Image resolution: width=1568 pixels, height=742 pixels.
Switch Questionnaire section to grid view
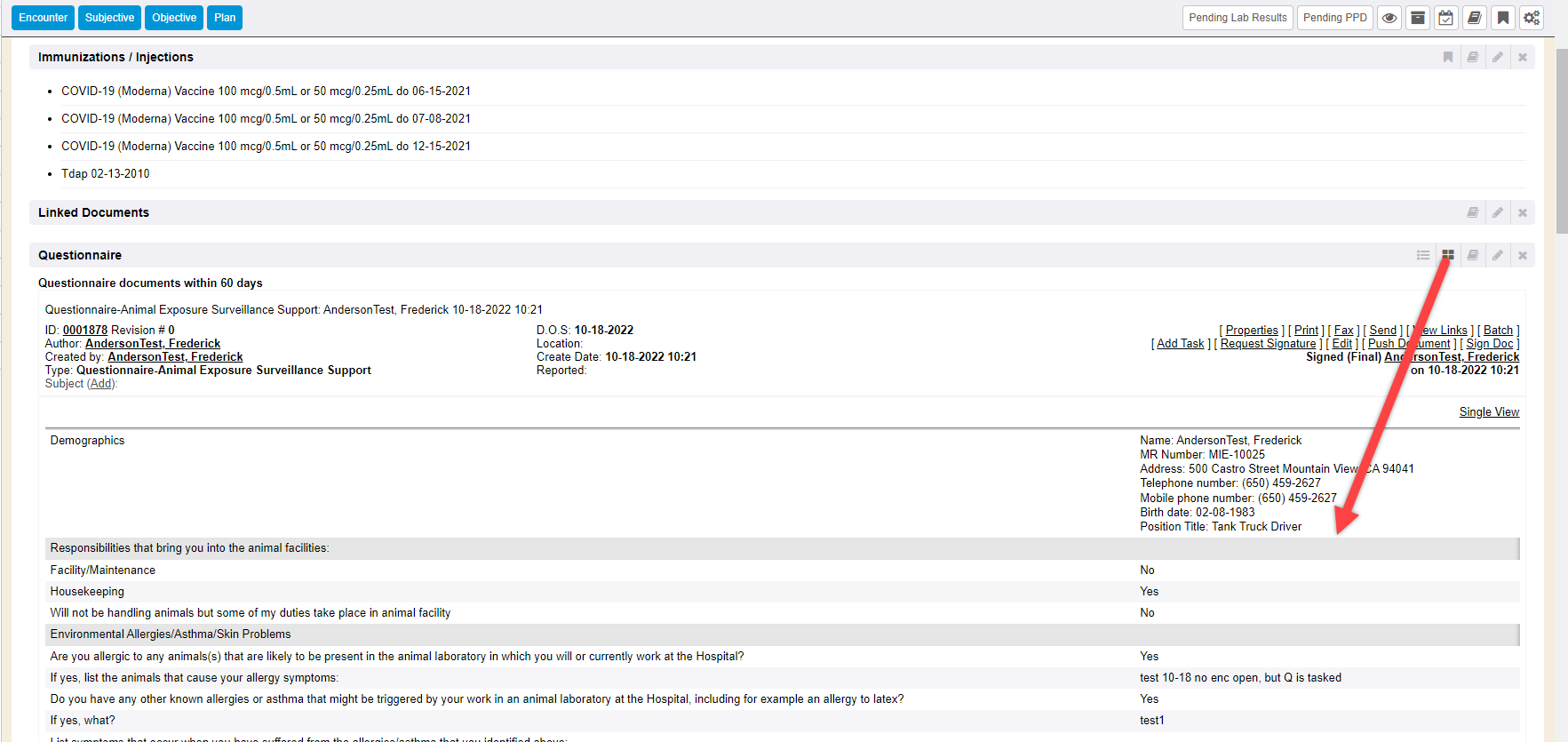coord(1448,255)
